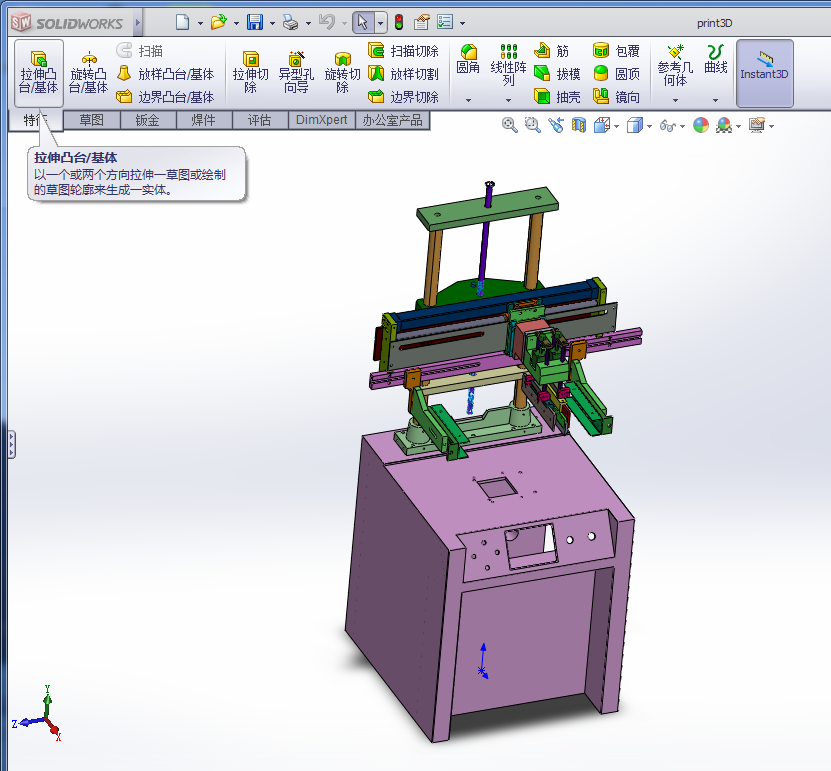The height and width of the screenshot is (771, 831).
Task: Expand the SolidWorks menu arrow
Action: tap(137, 23)
